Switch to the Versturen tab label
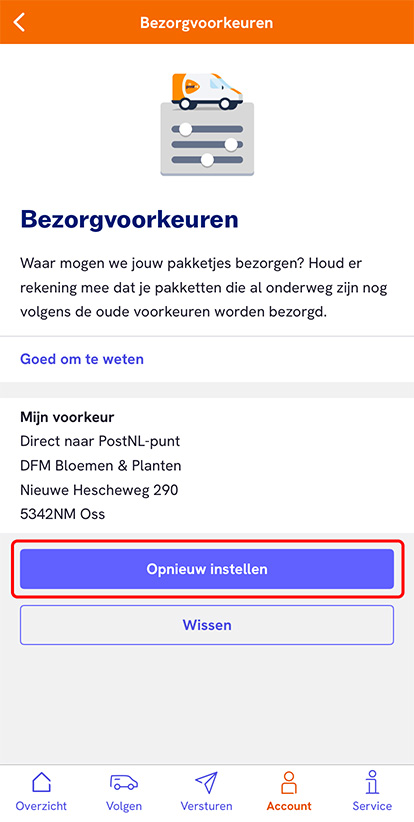The width and height of the screenshot is (414, 822). 206,806
